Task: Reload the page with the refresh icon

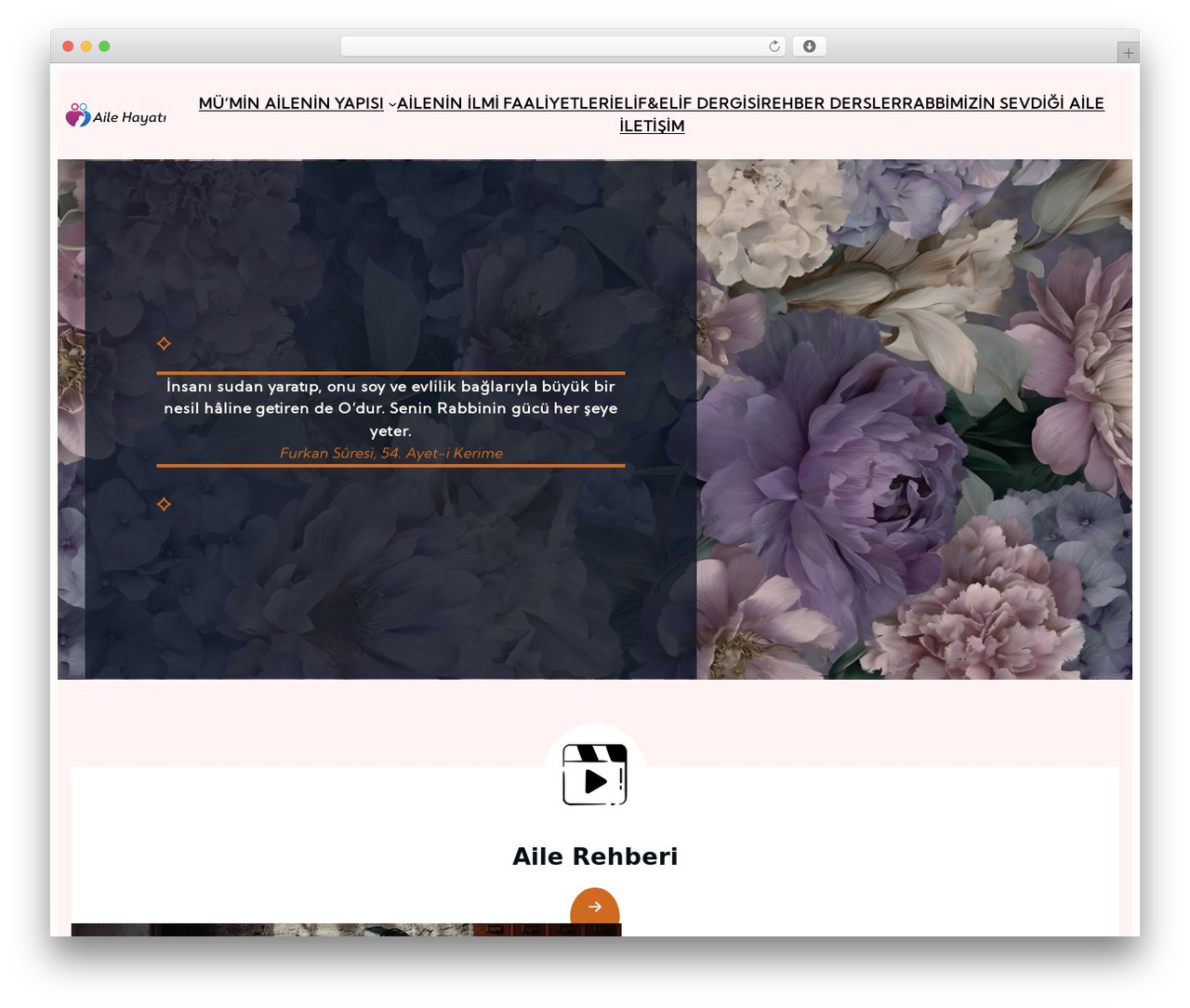Action: pyautogui.click(x=774, y=46)
